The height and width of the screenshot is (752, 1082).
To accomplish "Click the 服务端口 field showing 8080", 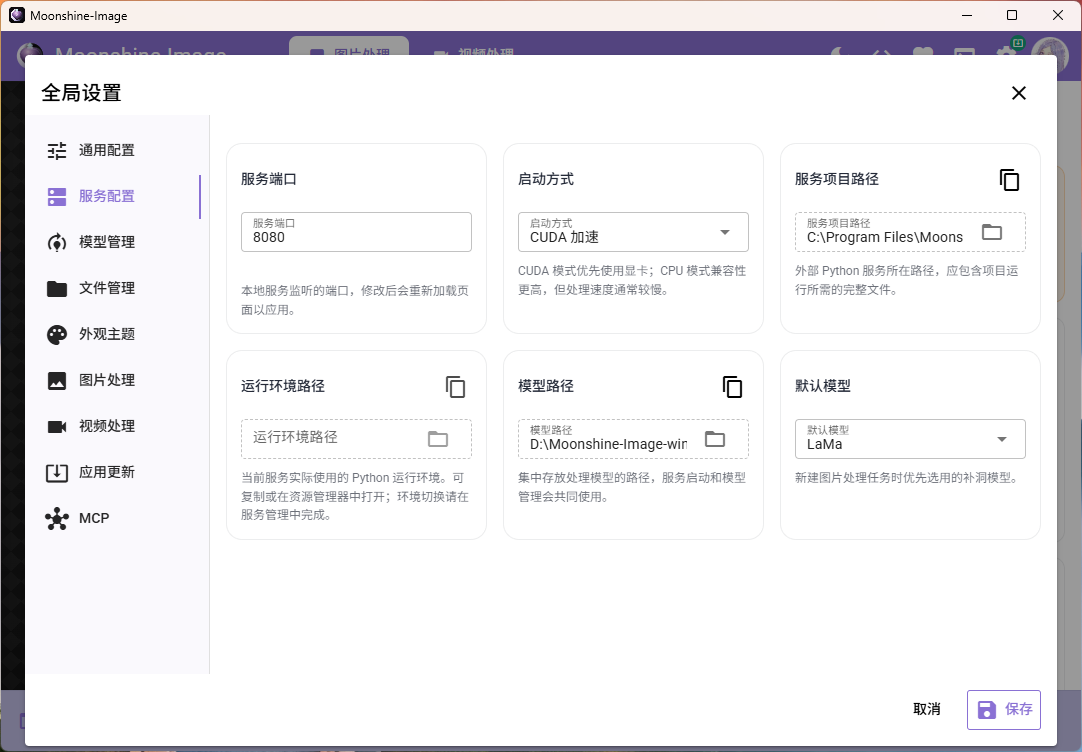I will (x=356, y=232).
